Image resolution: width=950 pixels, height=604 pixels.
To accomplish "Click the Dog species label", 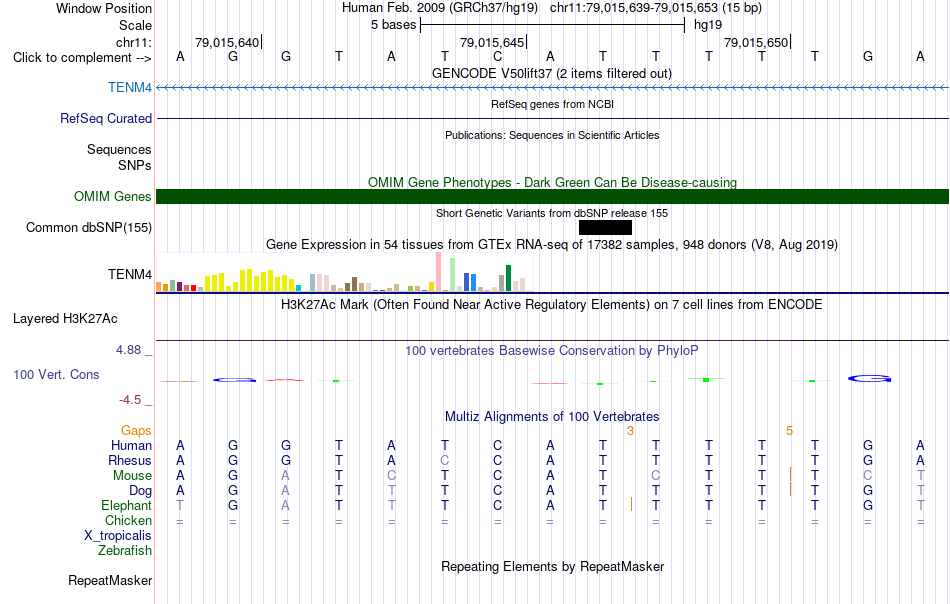I will click(x=140, y=491).
